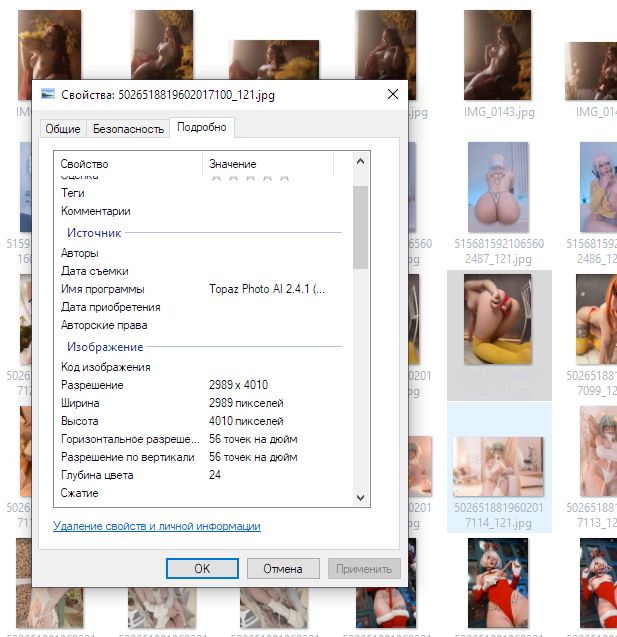Select the Код изображения property row
617x637 pixels.
tap(201, 367)
